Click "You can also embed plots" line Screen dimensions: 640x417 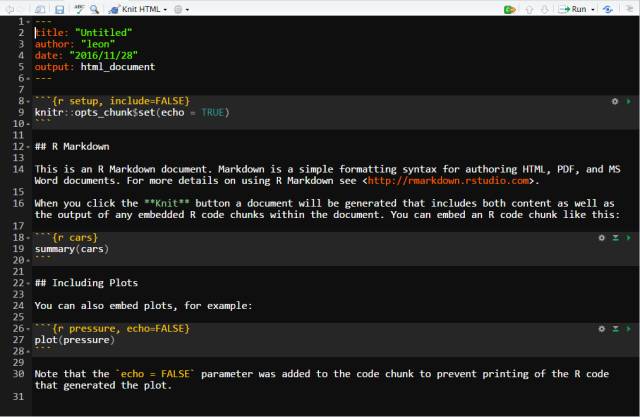click(144, 306)
